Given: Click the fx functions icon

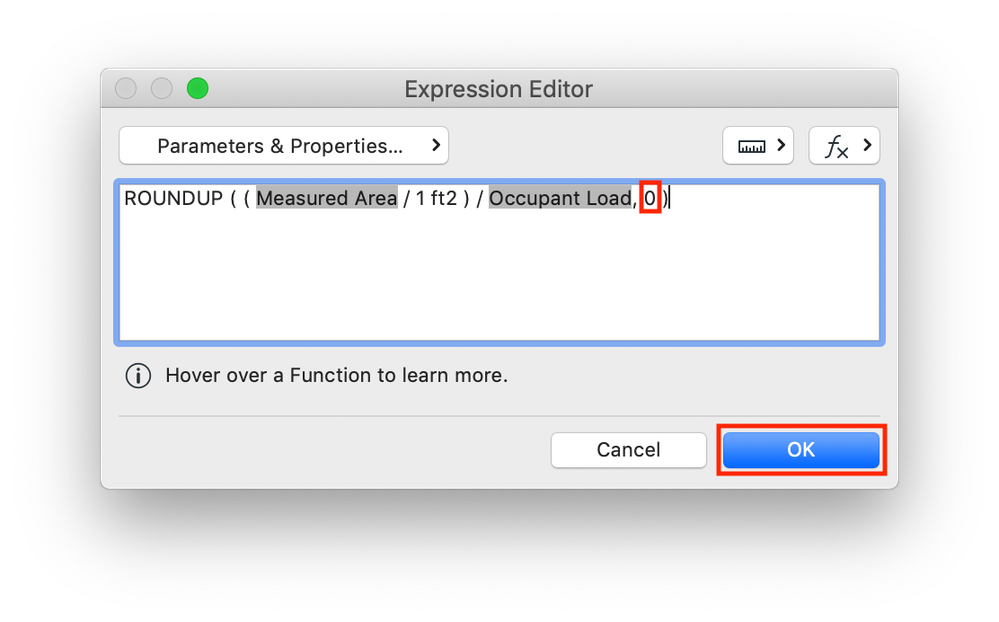Looking at the screenshot, I should pos(836,147).
